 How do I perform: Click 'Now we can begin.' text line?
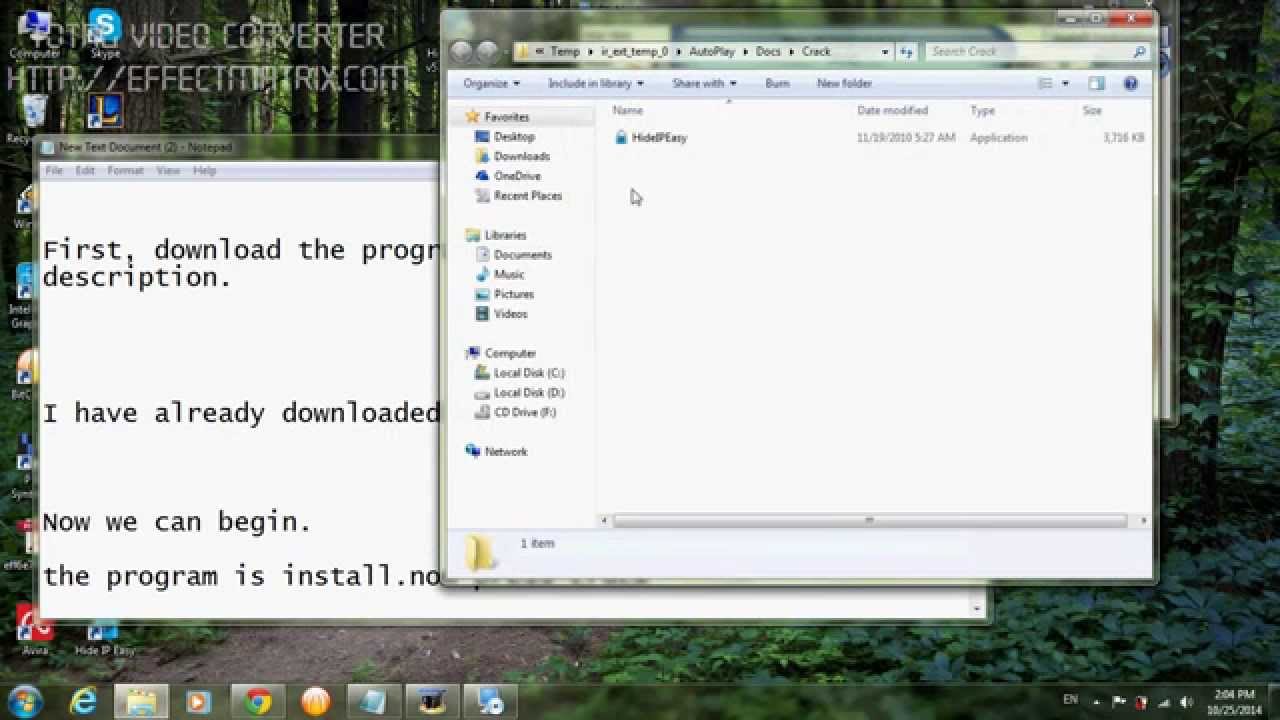(x=177, y=522)
